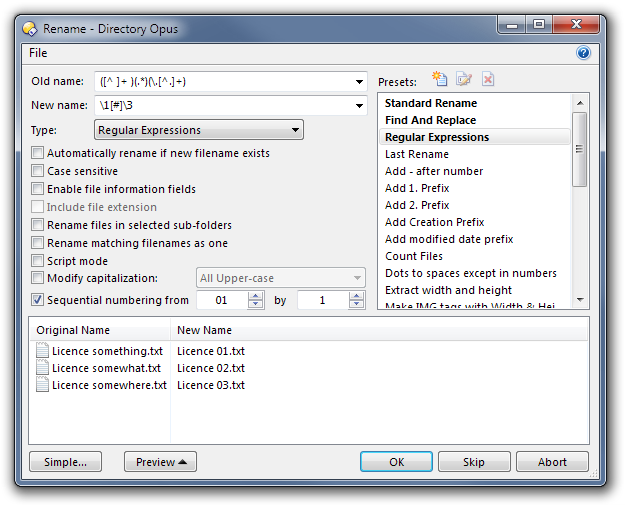Viewport: 625px width, 505px height.
Task: Uncheck Sequential numbering from
Action: [37, 300]
